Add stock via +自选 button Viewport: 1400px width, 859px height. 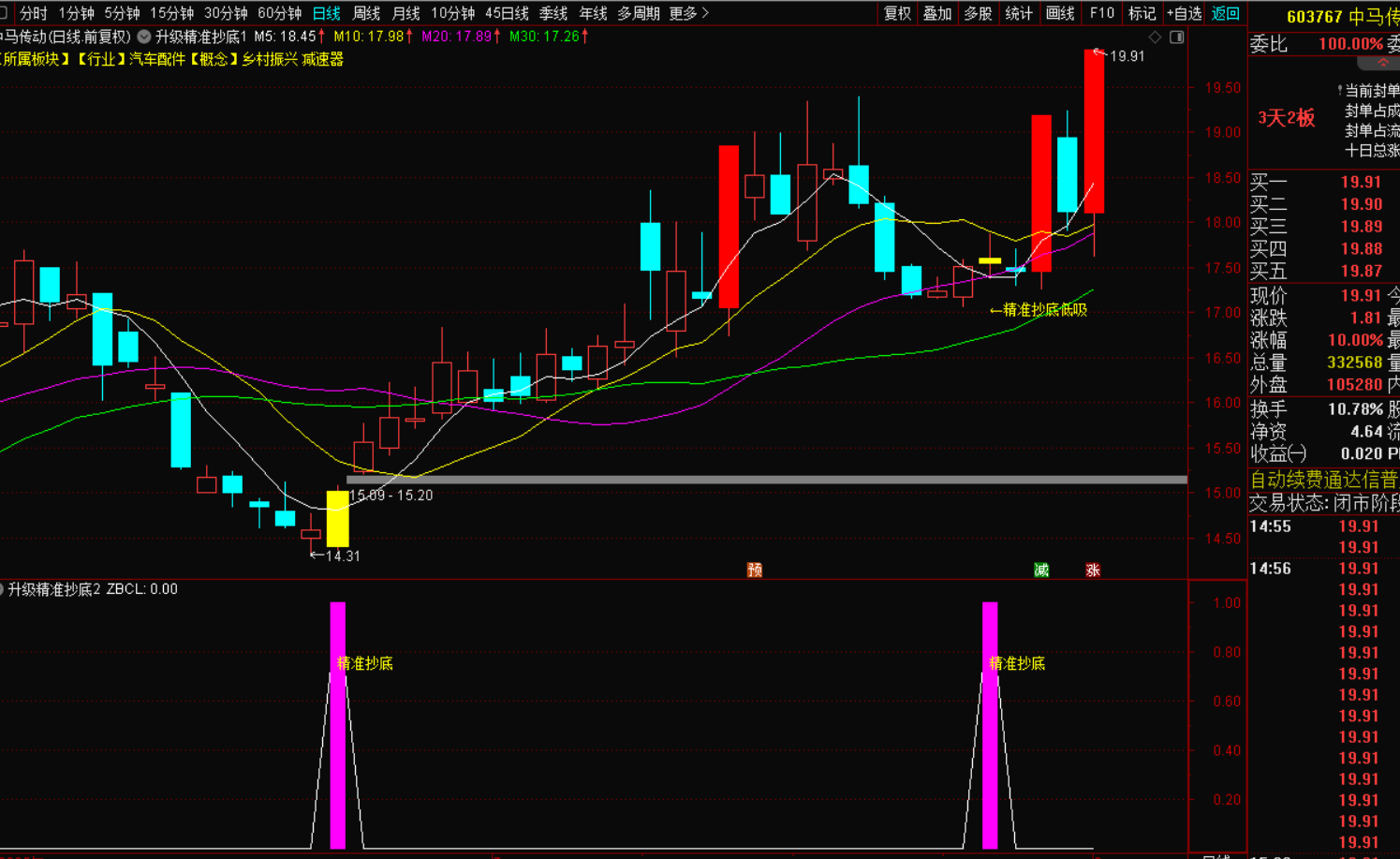tap(1184, 13)
